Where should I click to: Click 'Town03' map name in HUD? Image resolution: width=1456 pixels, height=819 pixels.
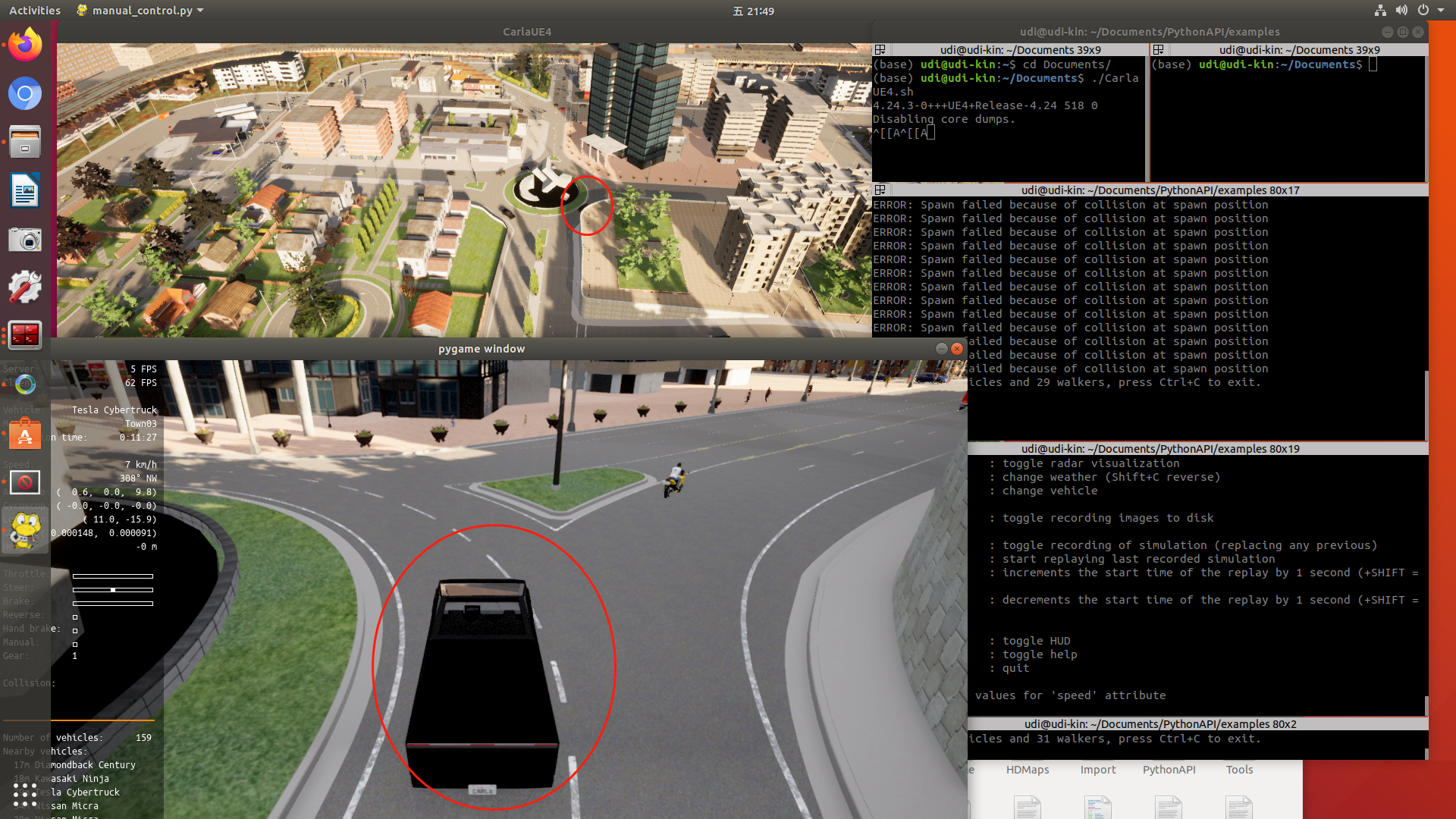[x=141, y=424]
